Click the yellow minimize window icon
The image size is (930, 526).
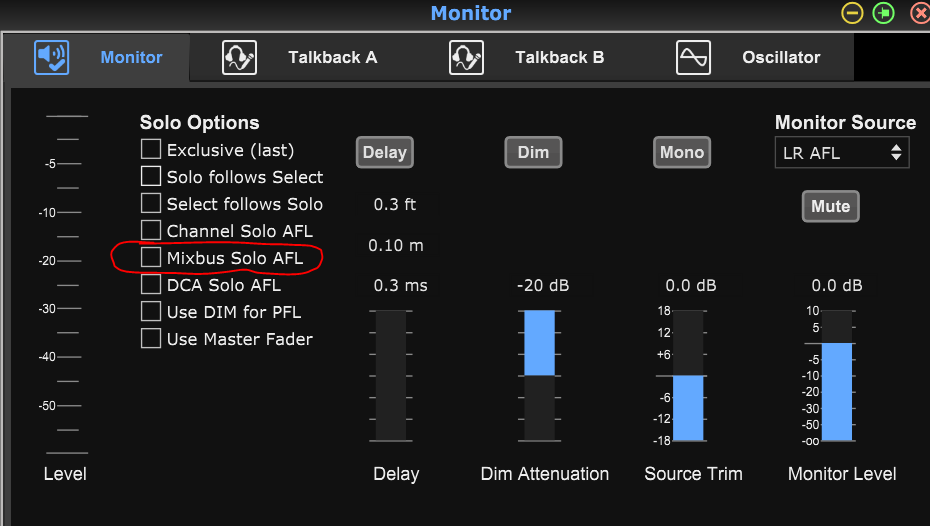click(x=852, y=13)
